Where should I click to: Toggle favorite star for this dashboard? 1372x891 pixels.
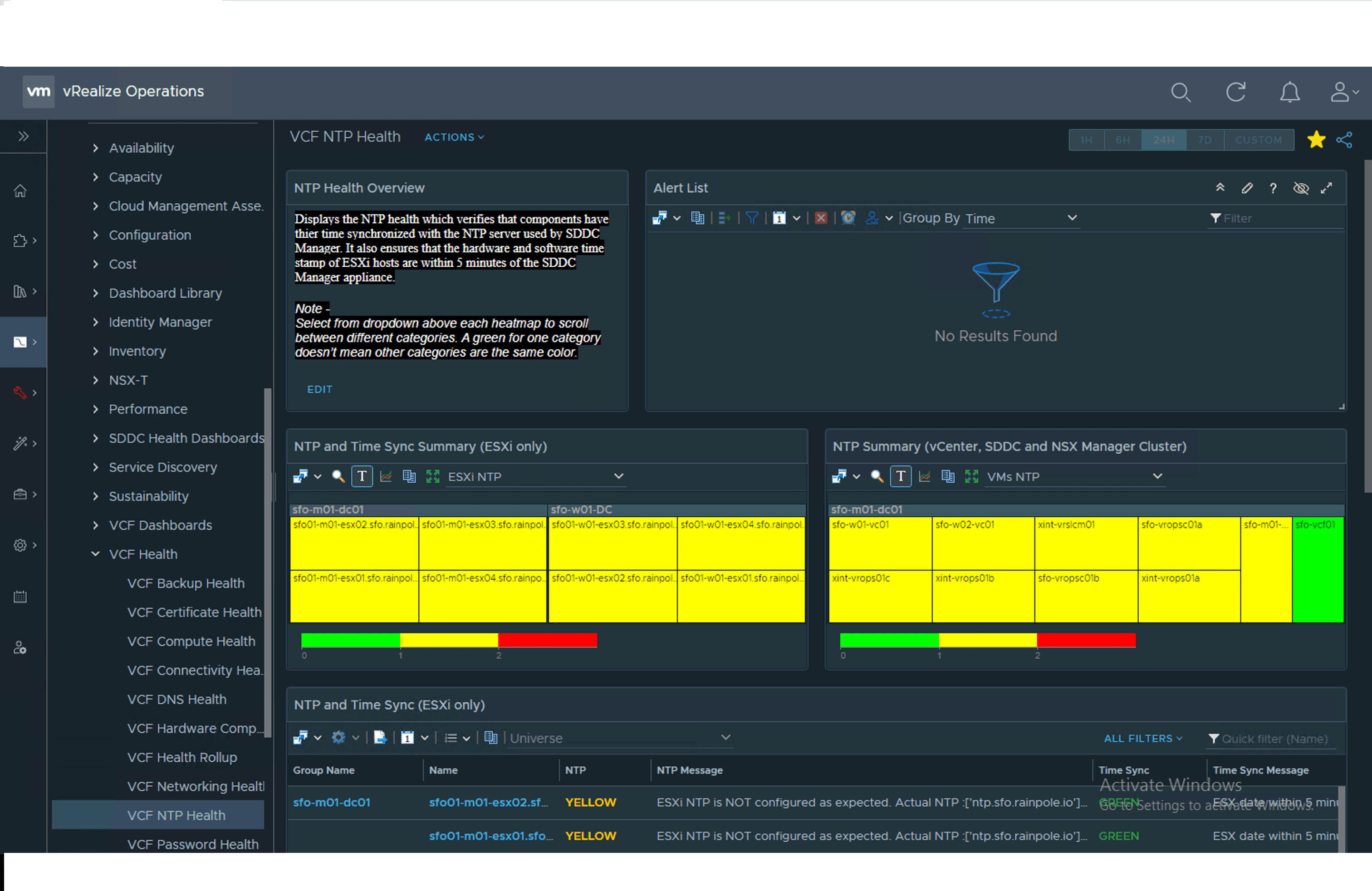click(1316, 139)
